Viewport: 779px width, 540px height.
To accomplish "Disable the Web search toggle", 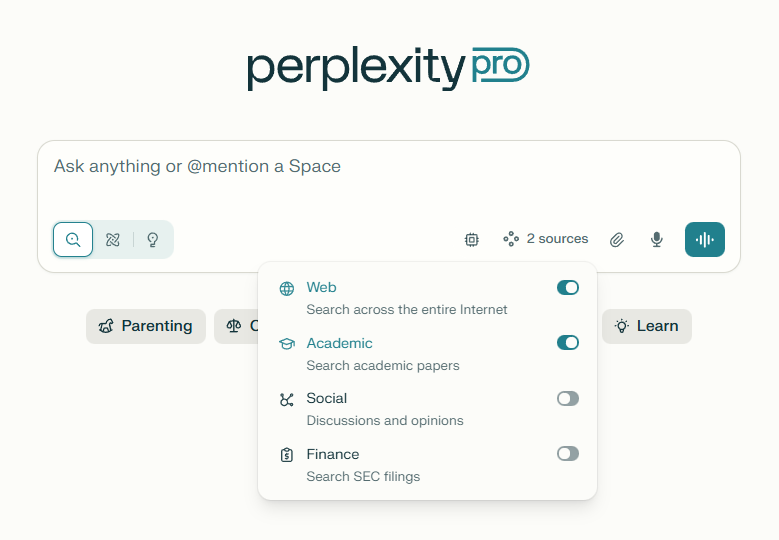I will click(568, 288).
